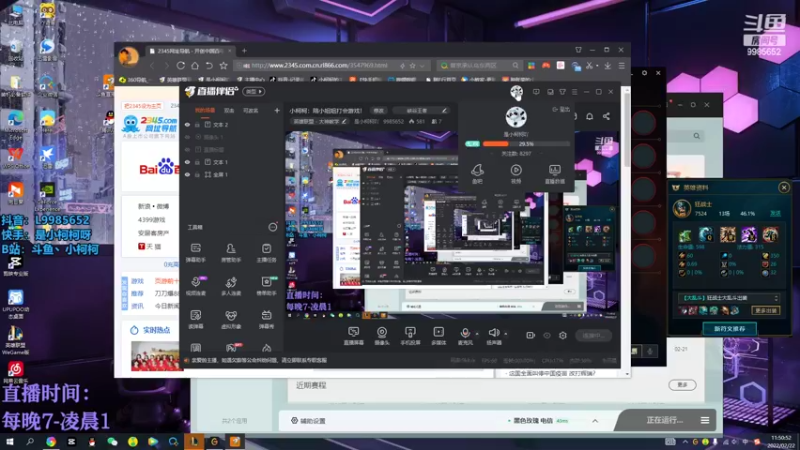Click share icon in companion app

pyautogui.click(x=606, y=116)
